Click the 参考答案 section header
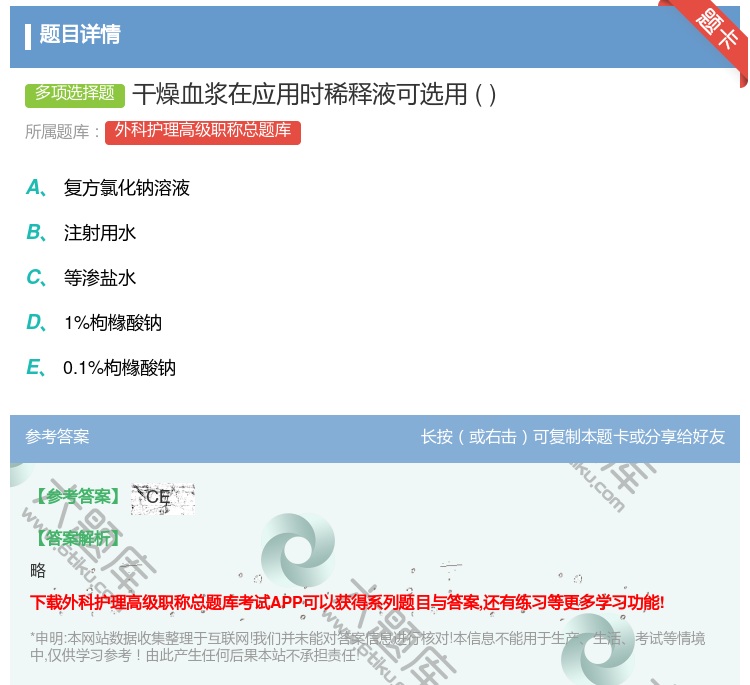The image size is (750, 685). pyautogui.click(x=57, y=437)
